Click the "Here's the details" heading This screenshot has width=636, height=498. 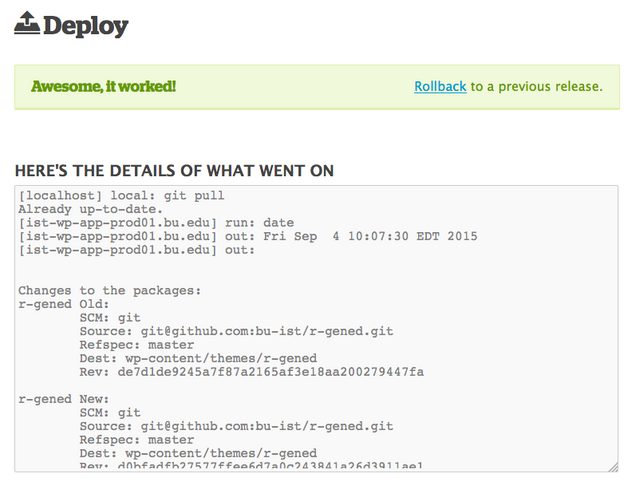click(174, 171)
